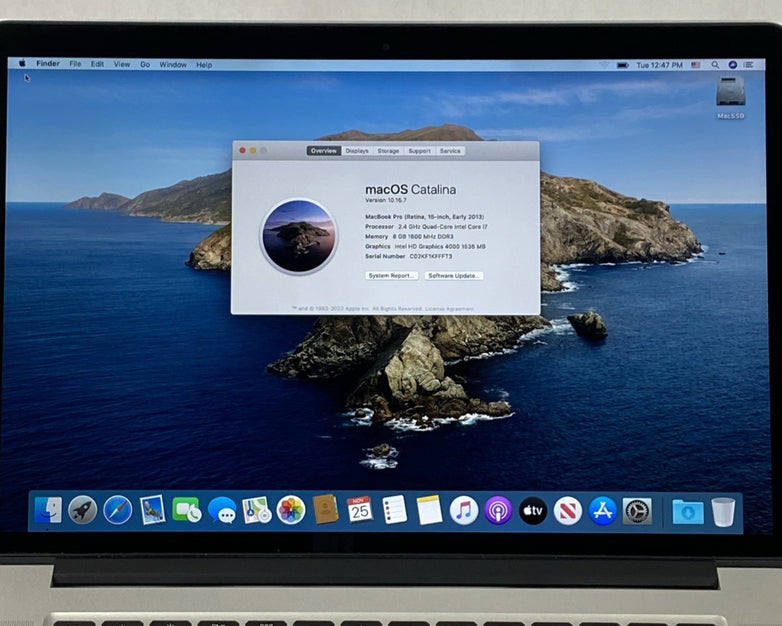Open the Finder menu
The image size is (782, 626).
coord(48,64)
